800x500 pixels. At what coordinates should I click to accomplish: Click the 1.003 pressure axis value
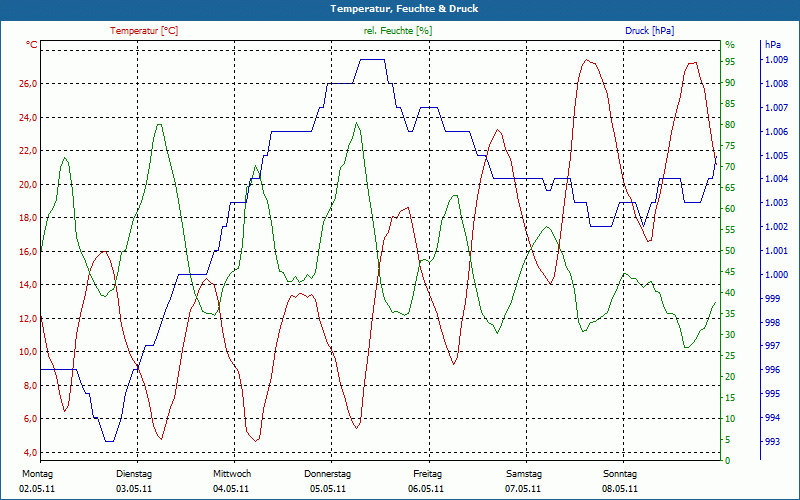[x=776, y=203]
